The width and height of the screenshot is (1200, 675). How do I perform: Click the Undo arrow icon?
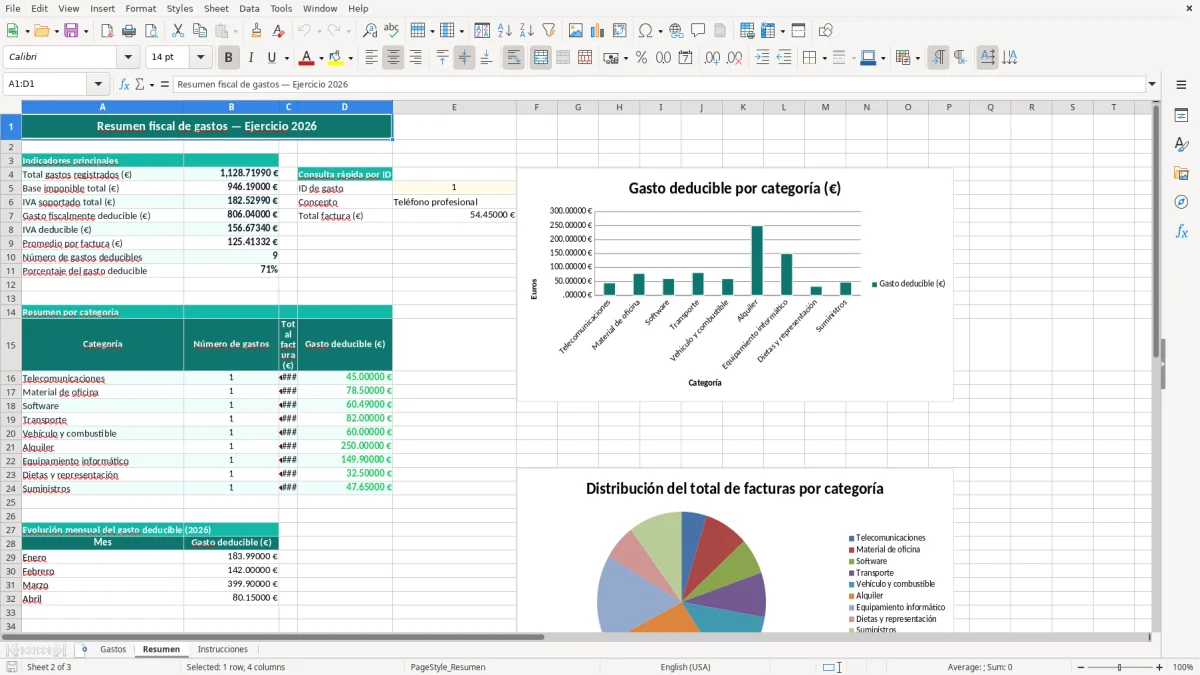pos(304,31)
